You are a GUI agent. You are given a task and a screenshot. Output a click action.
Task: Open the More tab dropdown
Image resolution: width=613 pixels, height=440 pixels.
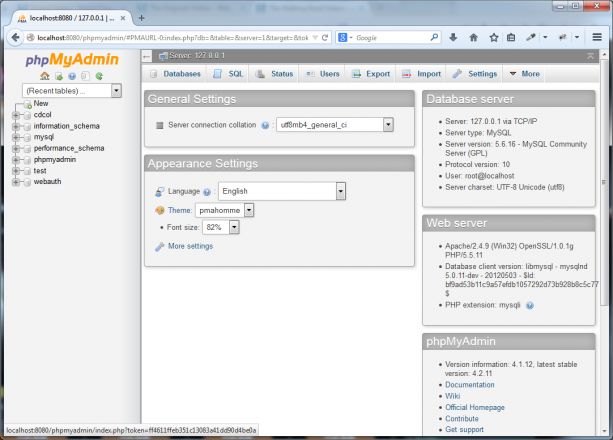point(525,74)
